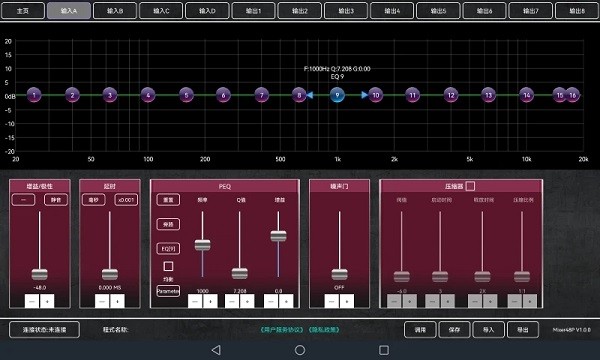The image size is (600, 360).
Task: Switch to the 主页 home tab
Action: click(x=23, y=11)
